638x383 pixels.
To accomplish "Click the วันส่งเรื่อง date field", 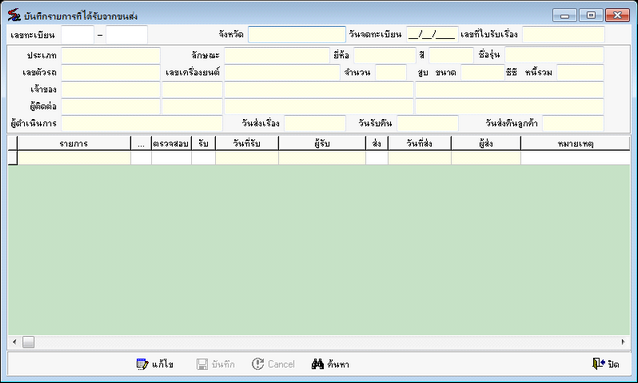I will click(315, 123).
